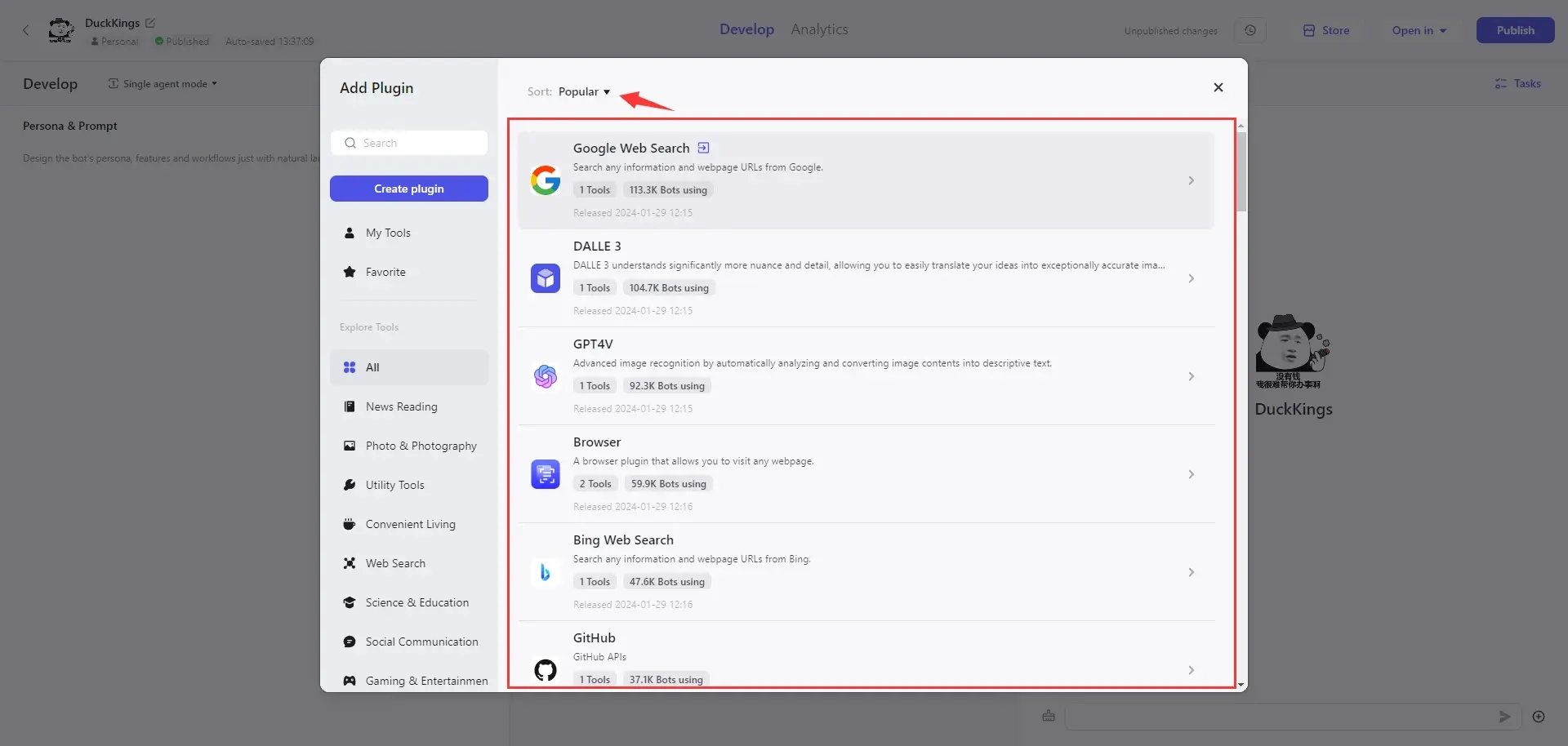Viewport: 1568px width, 746px height.
Task: Expand the GitHub plugin row
Action: click(x=1191, y=670)
